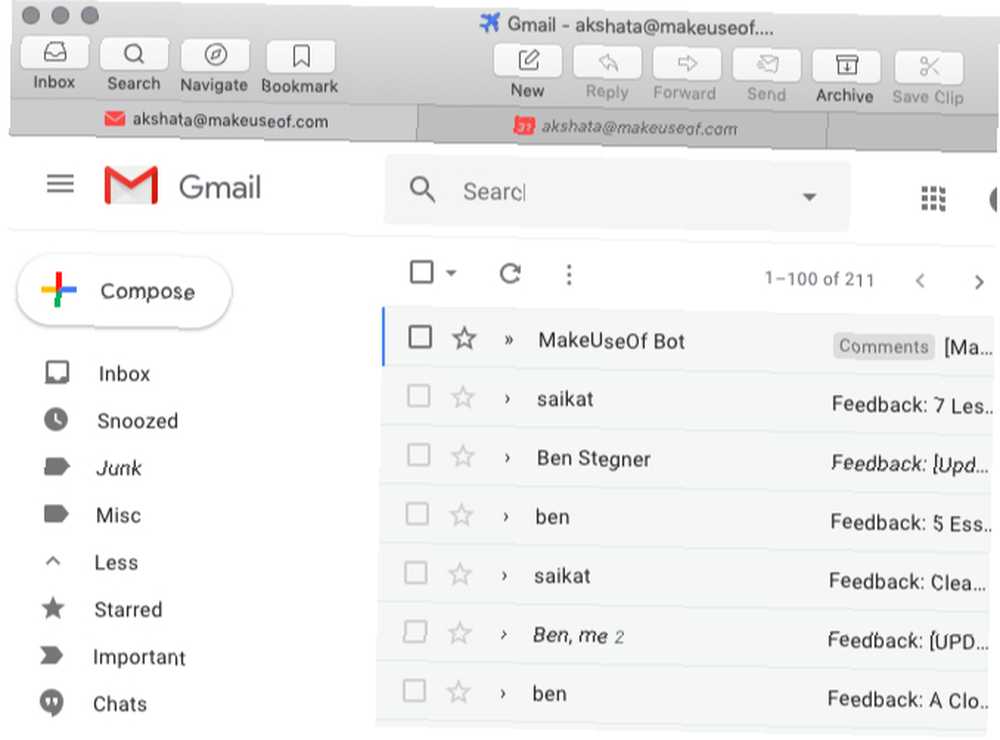The height and width of the screenshot is (740, 1000).
Task: Switch to the Gmail mail tab
Action: pyautogui.click(x=216, y=120)
